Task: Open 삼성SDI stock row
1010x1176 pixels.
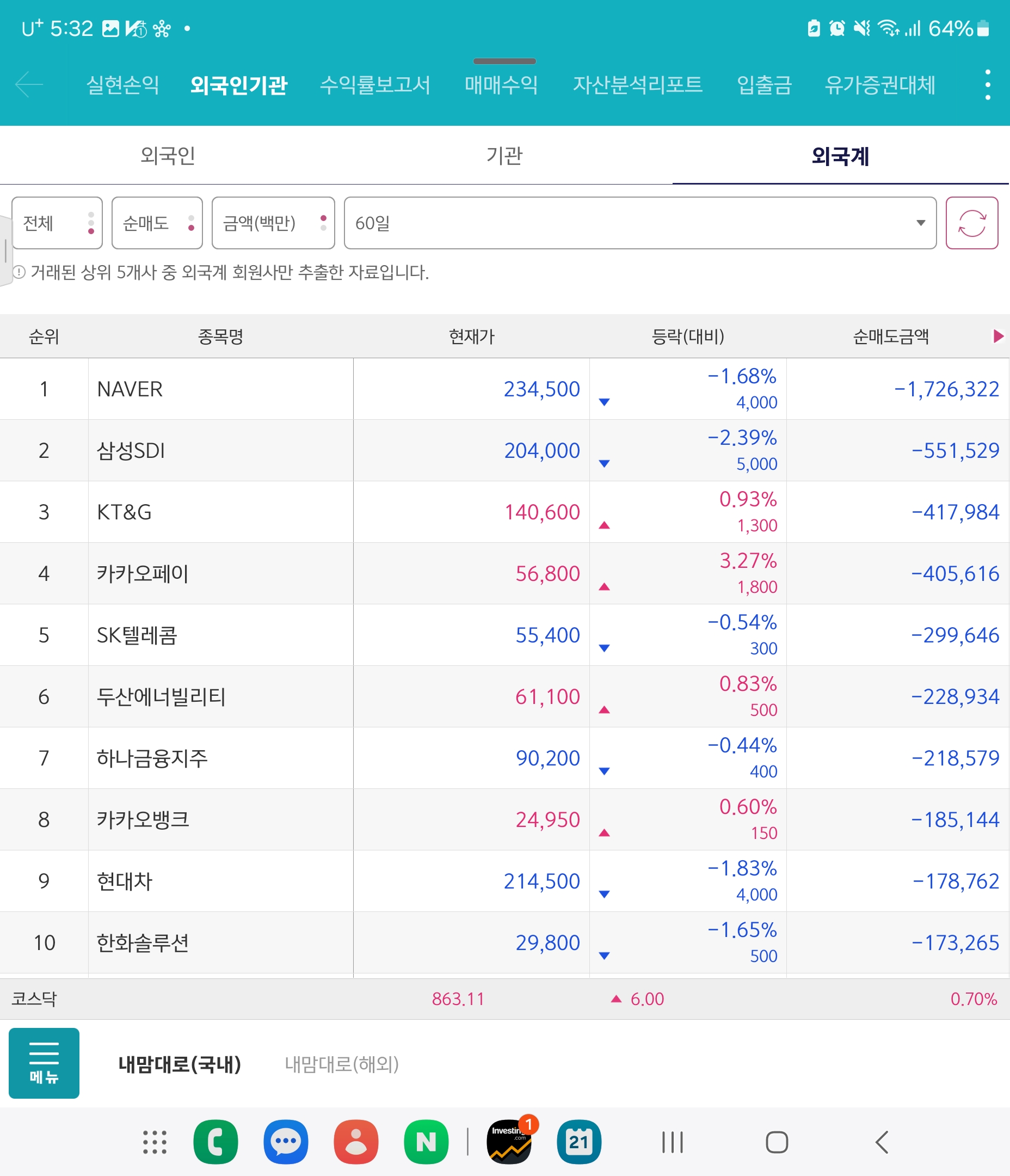Action: pyautogui.click(x=504, y=451)
